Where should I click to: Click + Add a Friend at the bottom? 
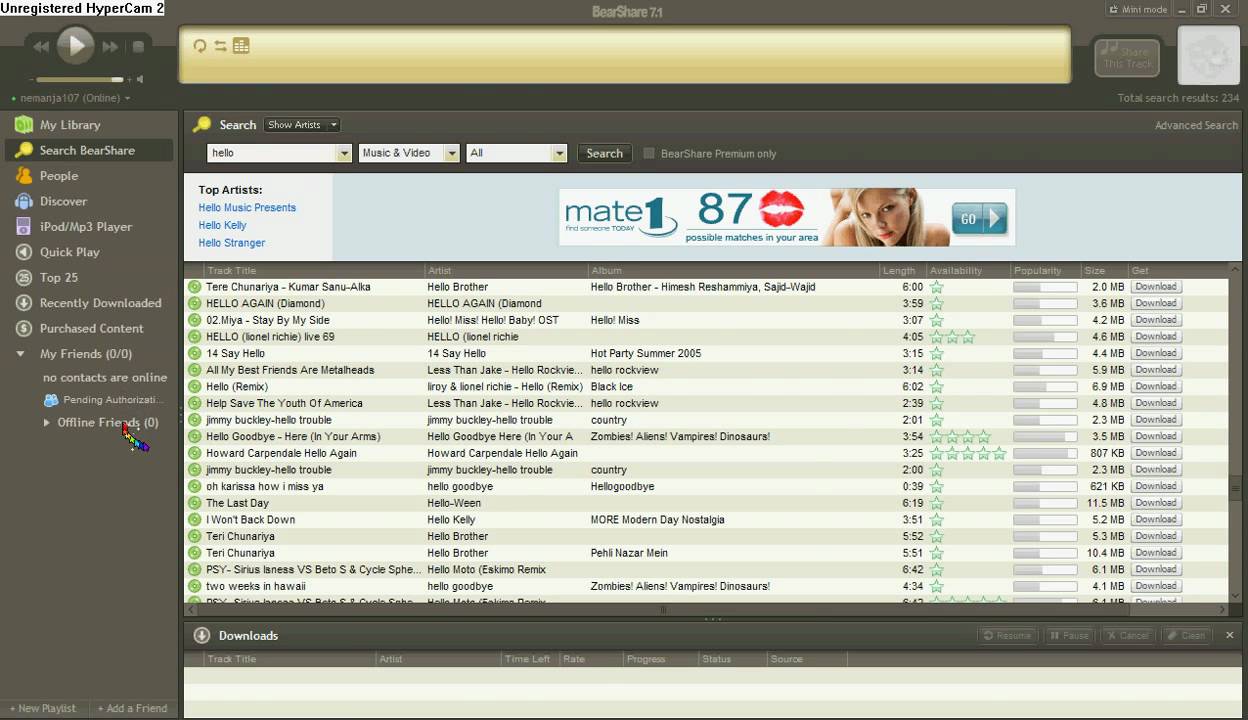point(132,708)
